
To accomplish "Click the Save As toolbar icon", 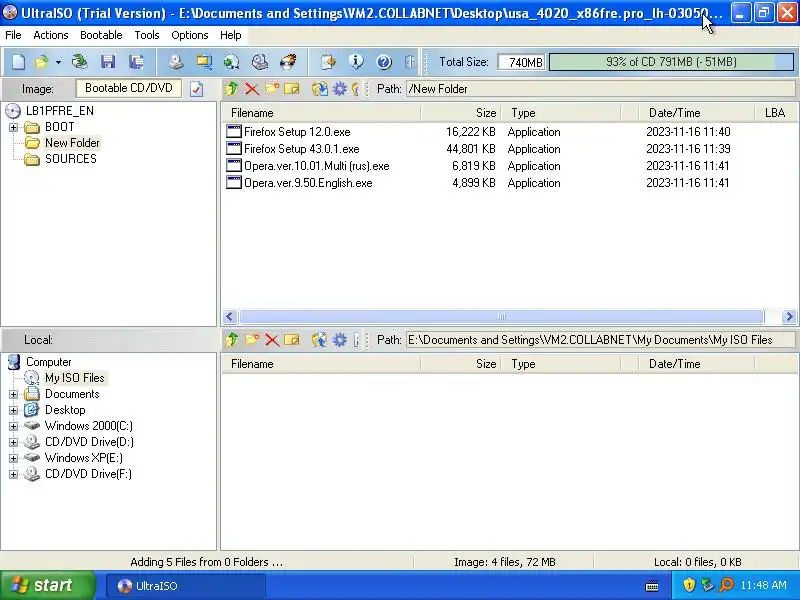I will (x=136, y=62).
